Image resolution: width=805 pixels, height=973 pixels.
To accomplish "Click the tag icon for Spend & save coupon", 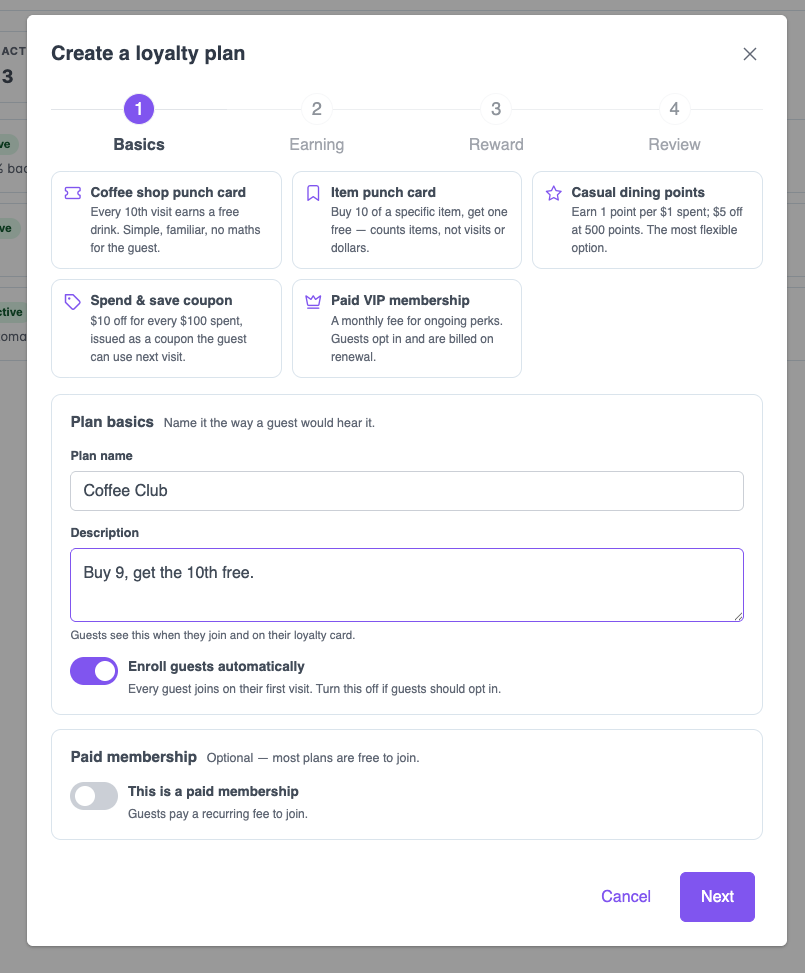I will [x=73, y=302].
